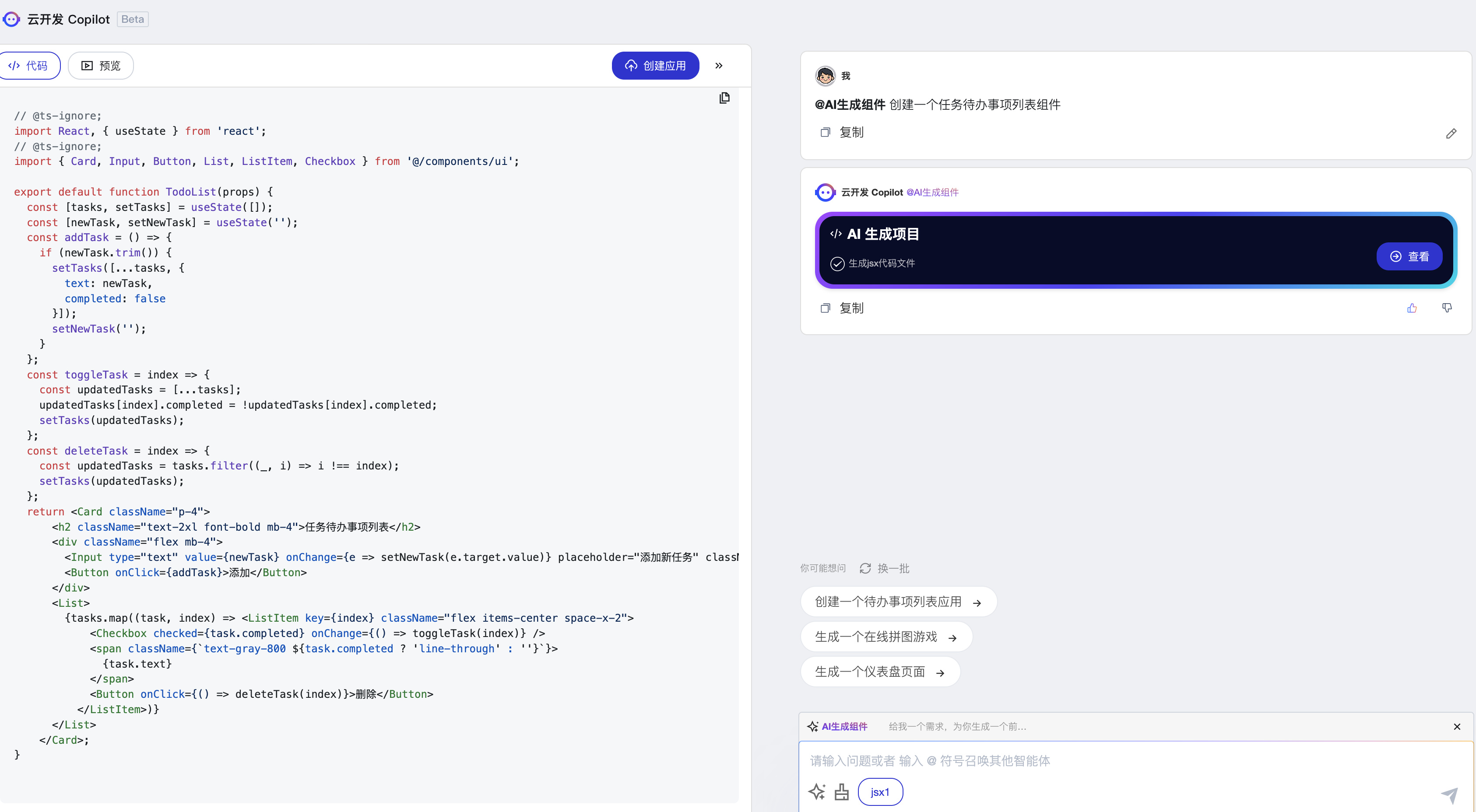Click the sparkle magic icon in input bar
This screenshot has height=812, width=1476.
(817, 792)
